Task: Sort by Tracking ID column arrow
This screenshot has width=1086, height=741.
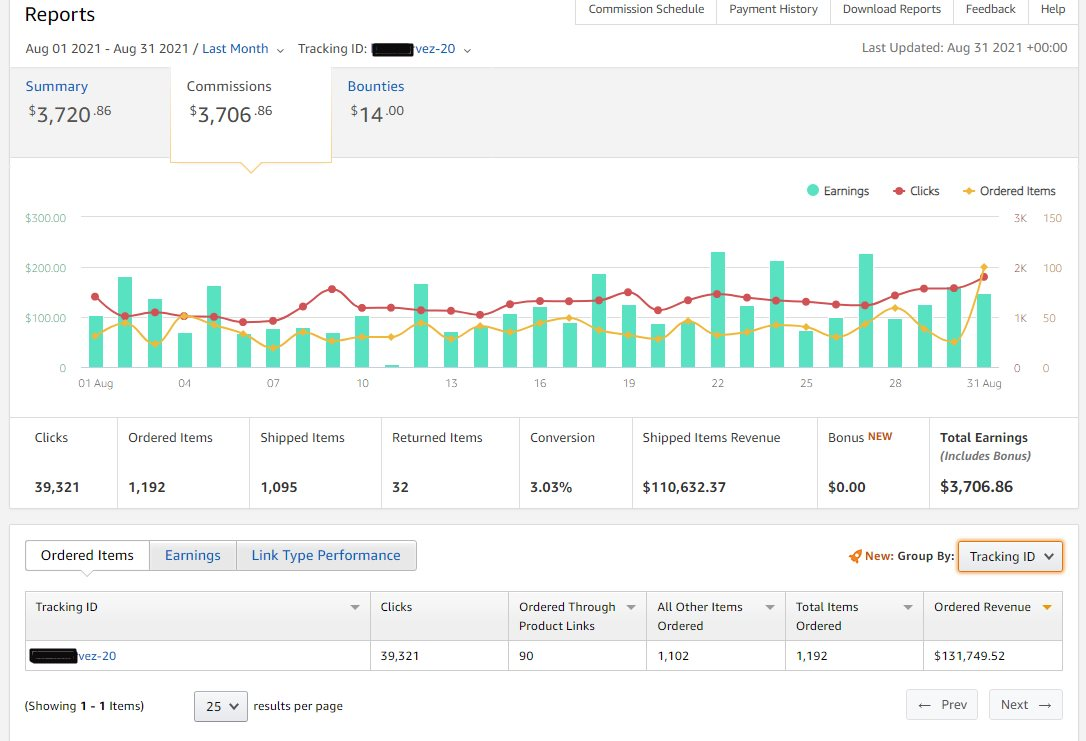Action: [355, 607]
